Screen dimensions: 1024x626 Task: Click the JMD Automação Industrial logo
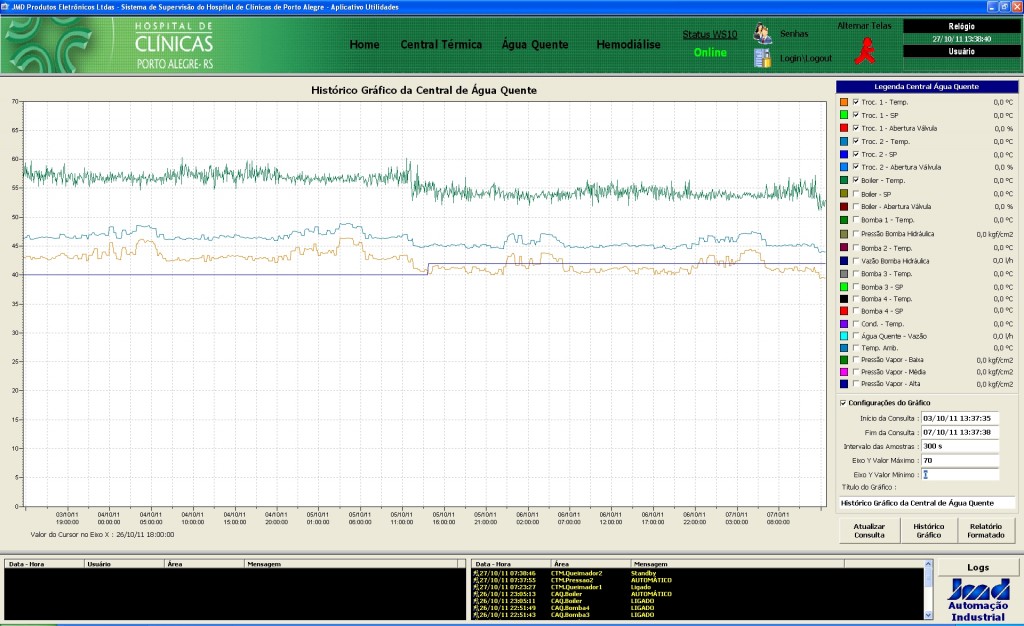(978, 600)
